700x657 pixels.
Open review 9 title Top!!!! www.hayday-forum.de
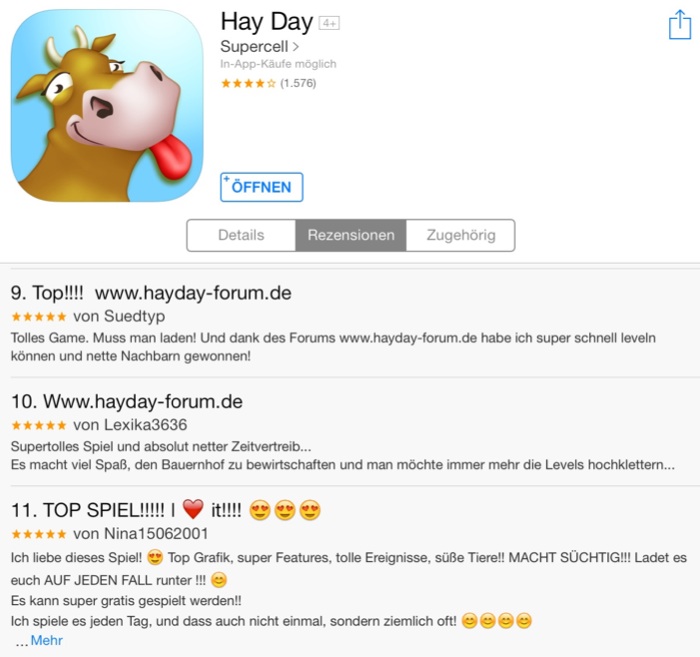[x=151, y=293]
